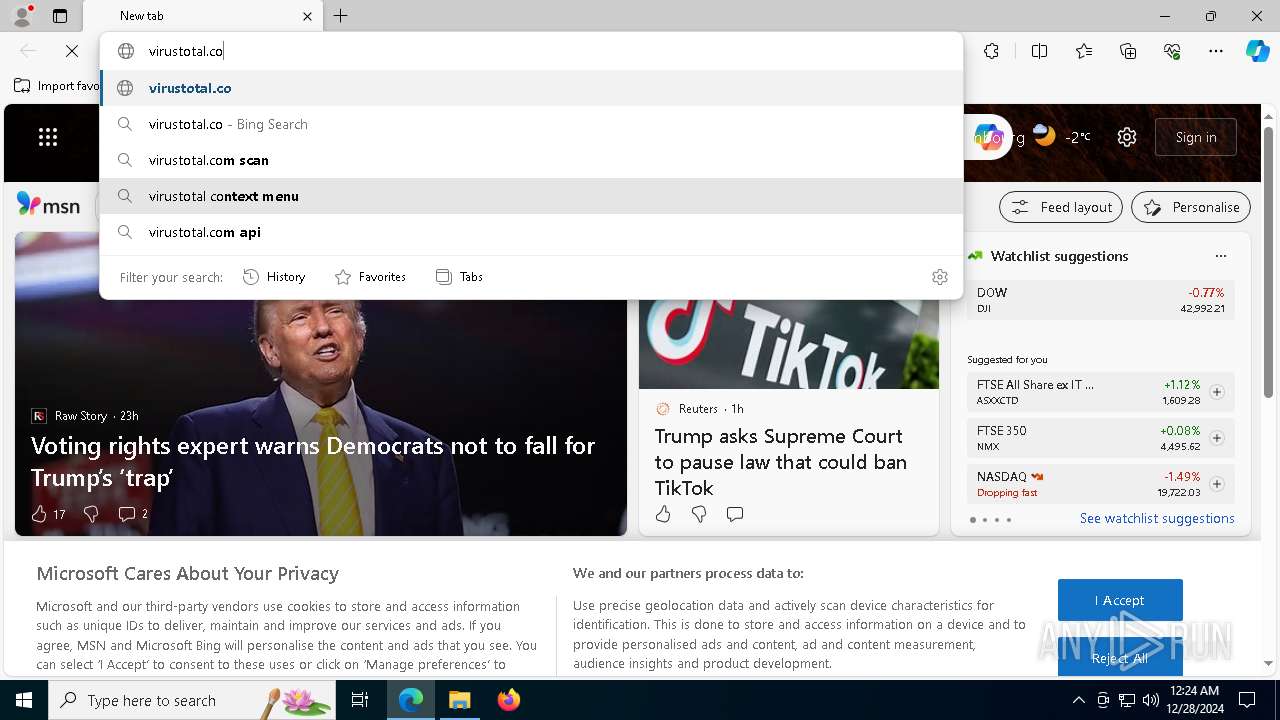The image size is (1280, 720).
Task: Click Reject All cookies button
Action: 1120,658
